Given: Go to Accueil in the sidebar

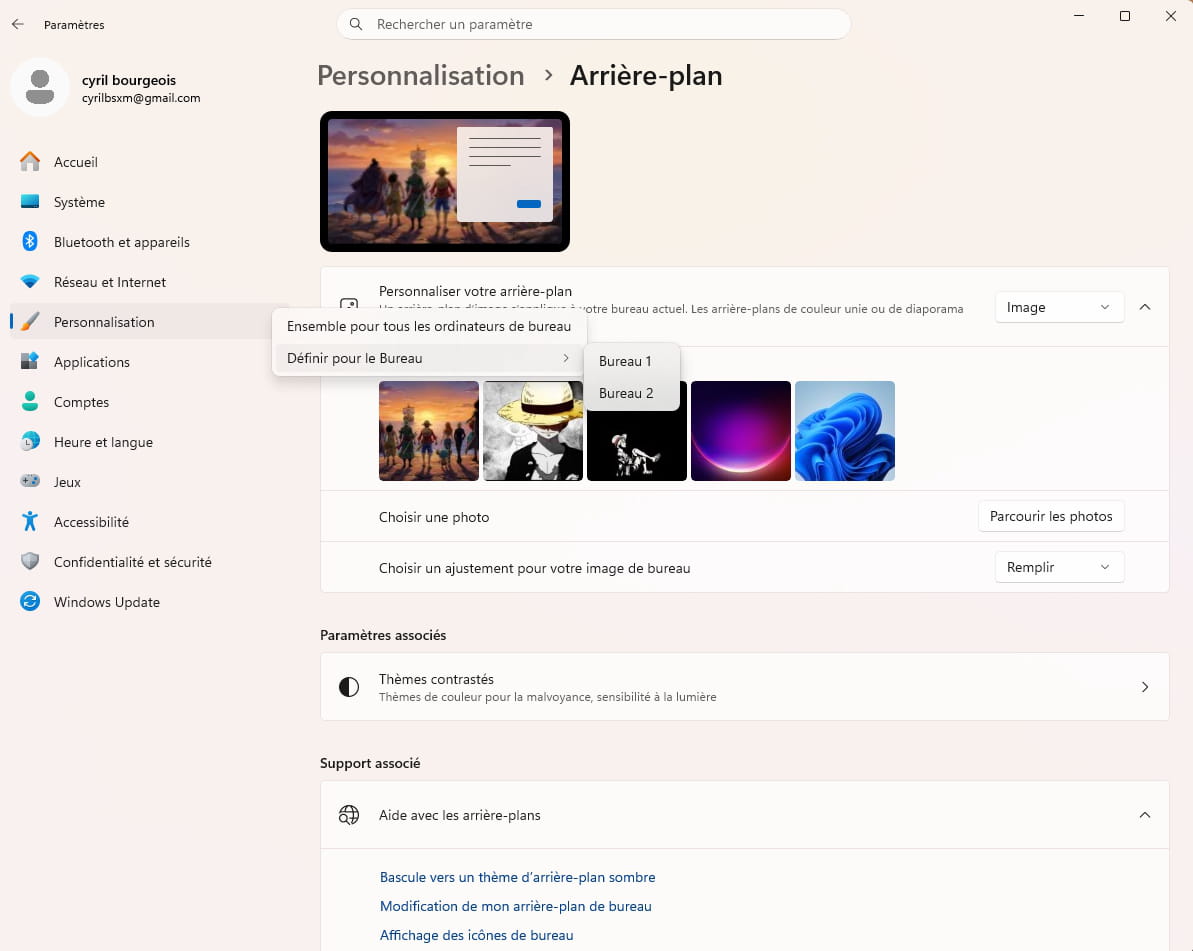Looking at the screenshot, I should coord(148,162).
